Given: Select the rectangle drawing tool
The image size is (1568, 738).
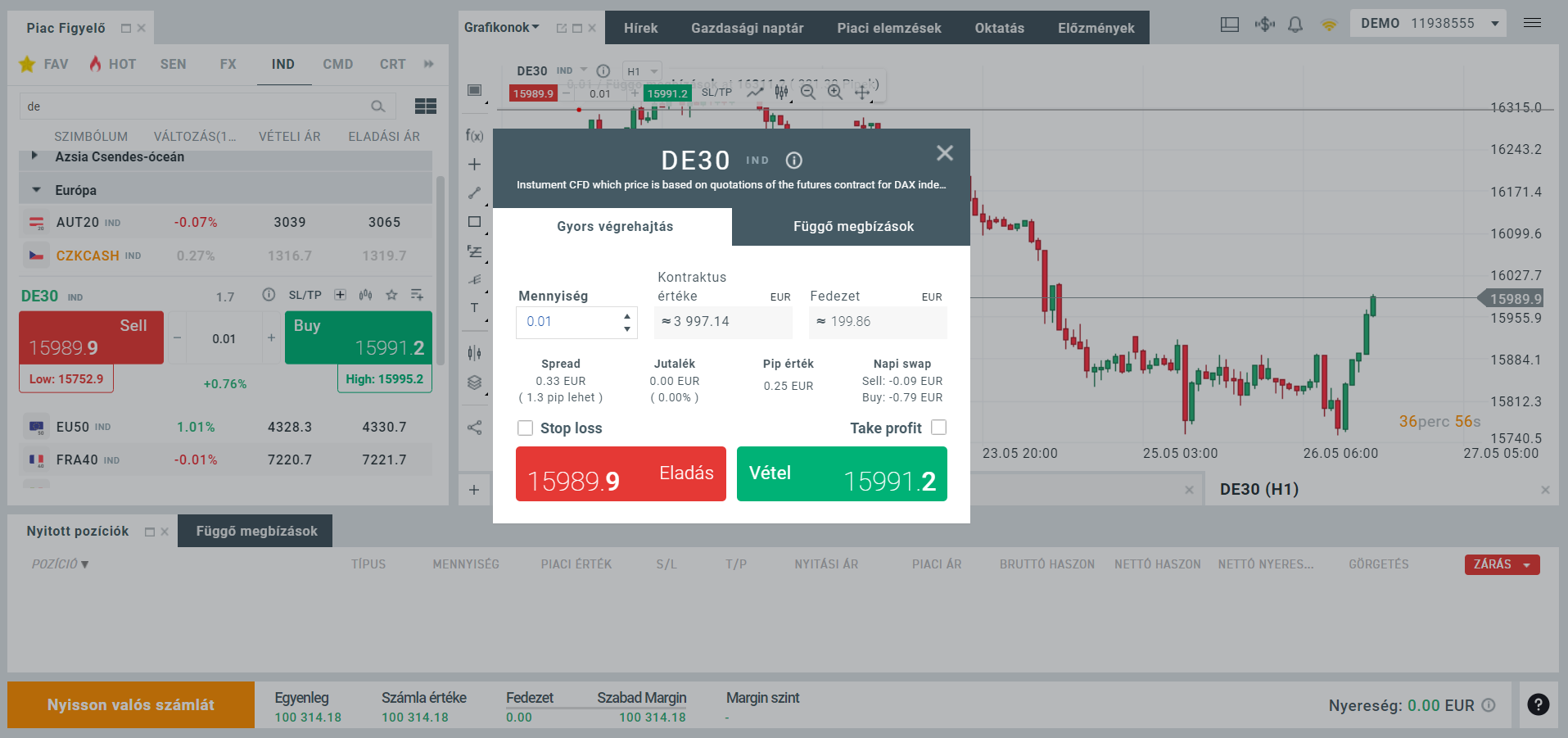Looking at the screenshot, I should tap(475, 223).
